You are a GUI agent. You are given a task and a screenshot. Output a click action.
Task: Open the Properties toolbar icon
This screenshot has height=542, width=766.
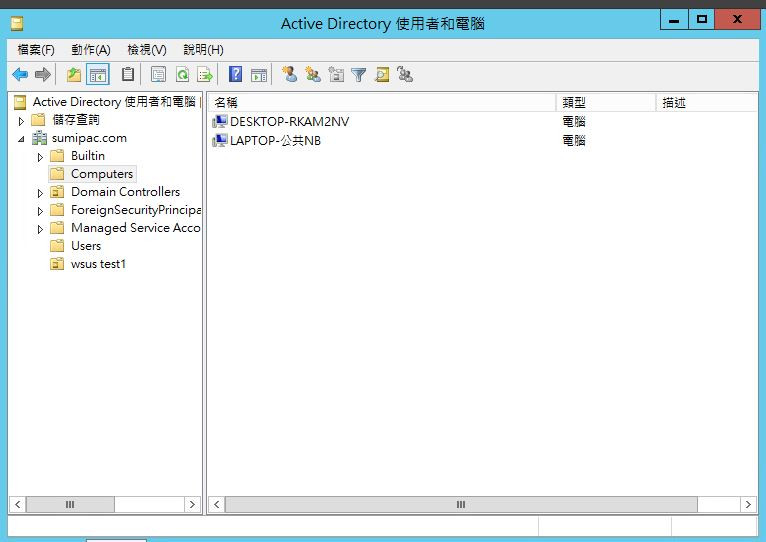click(x=158, y=75)
